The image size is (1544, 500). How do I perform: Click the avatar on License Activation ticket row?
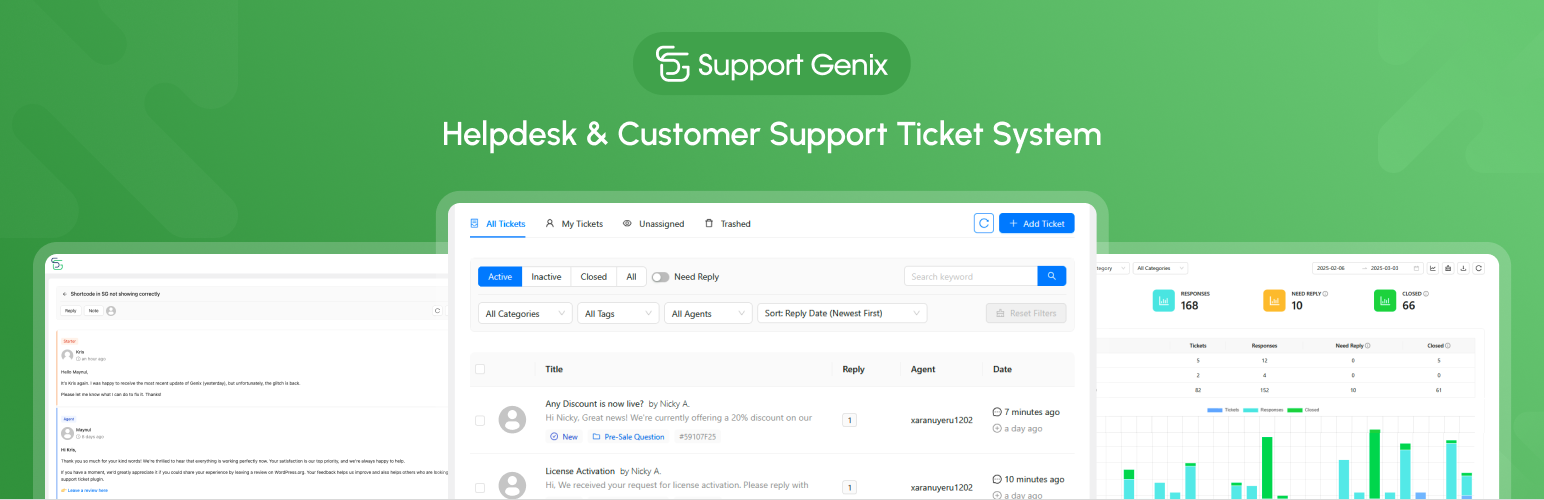pos(513,486)
